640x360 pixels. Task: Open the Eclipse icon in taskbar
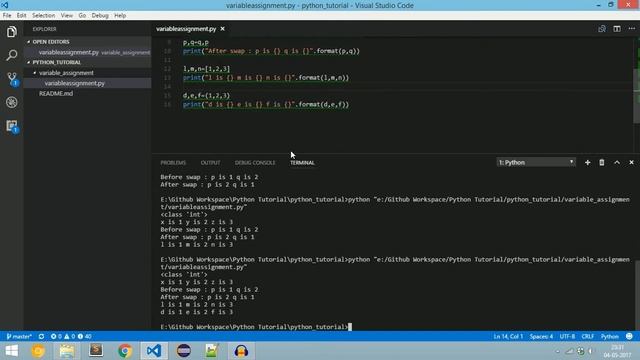184,351
